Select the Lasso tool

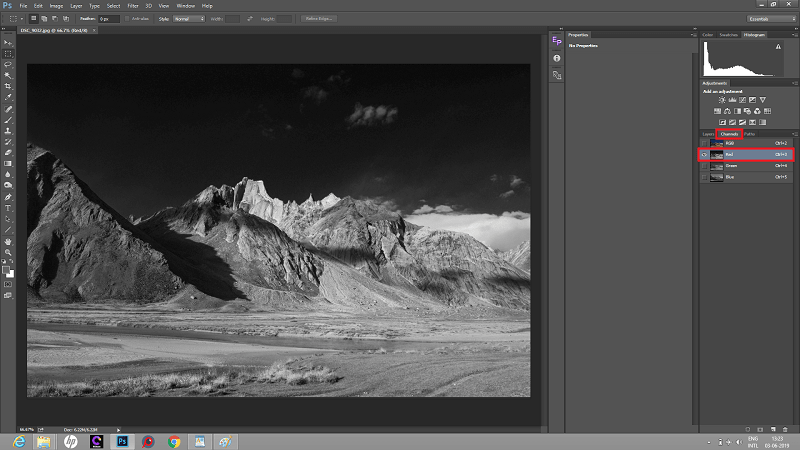click(x=8, y=65)
